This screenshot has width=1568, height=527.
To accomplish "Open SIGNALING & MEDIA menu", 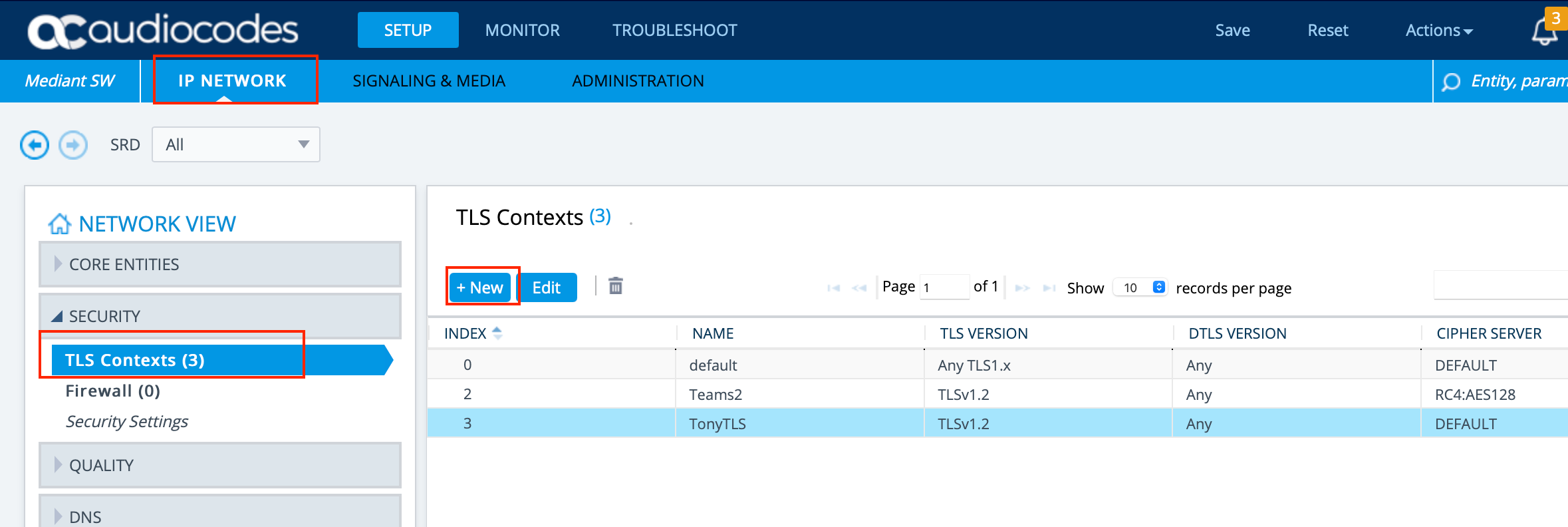I will [x=429, y=81].
